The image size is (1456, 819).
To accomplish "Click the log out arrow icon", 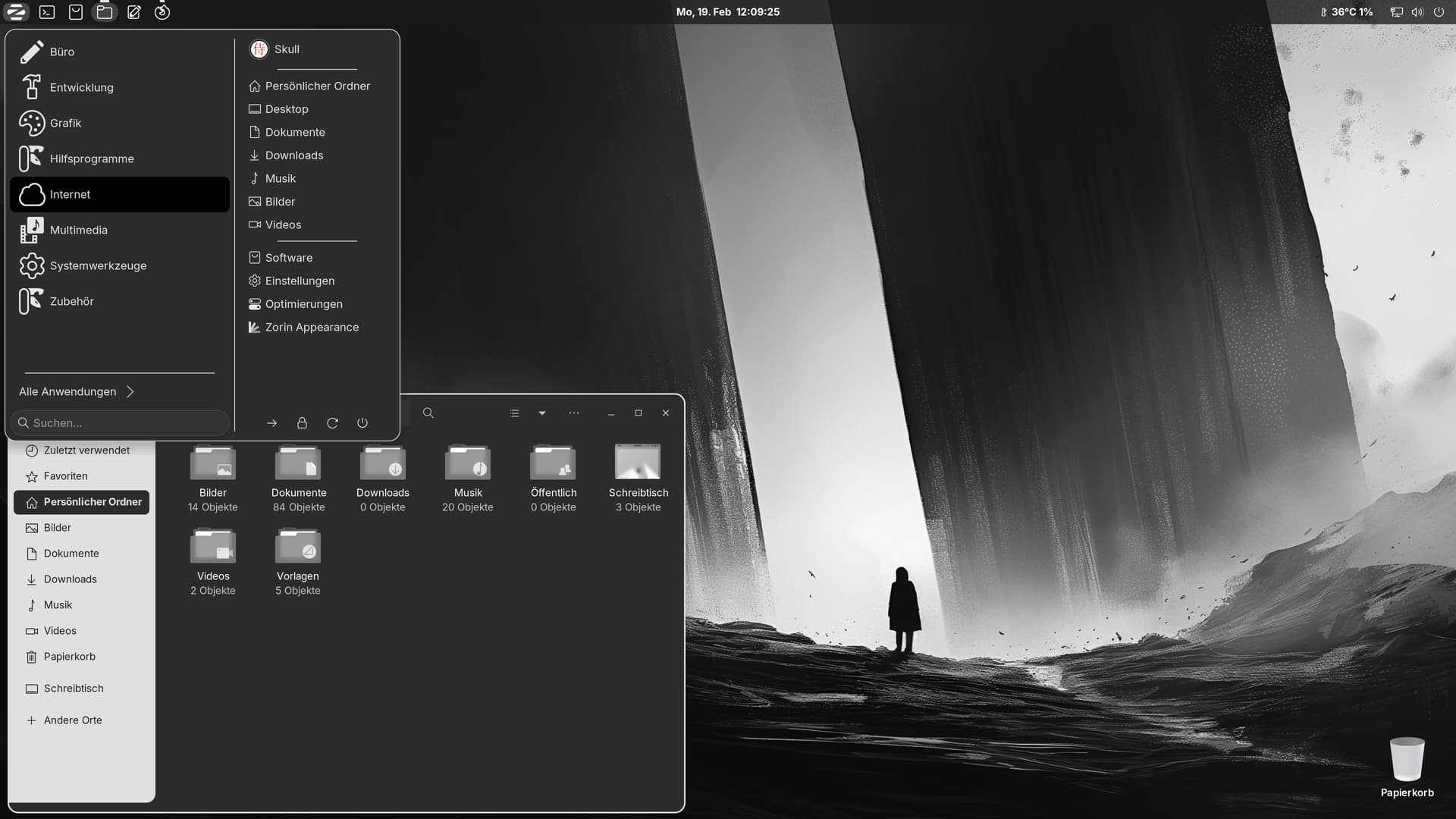I will (271, 423).
